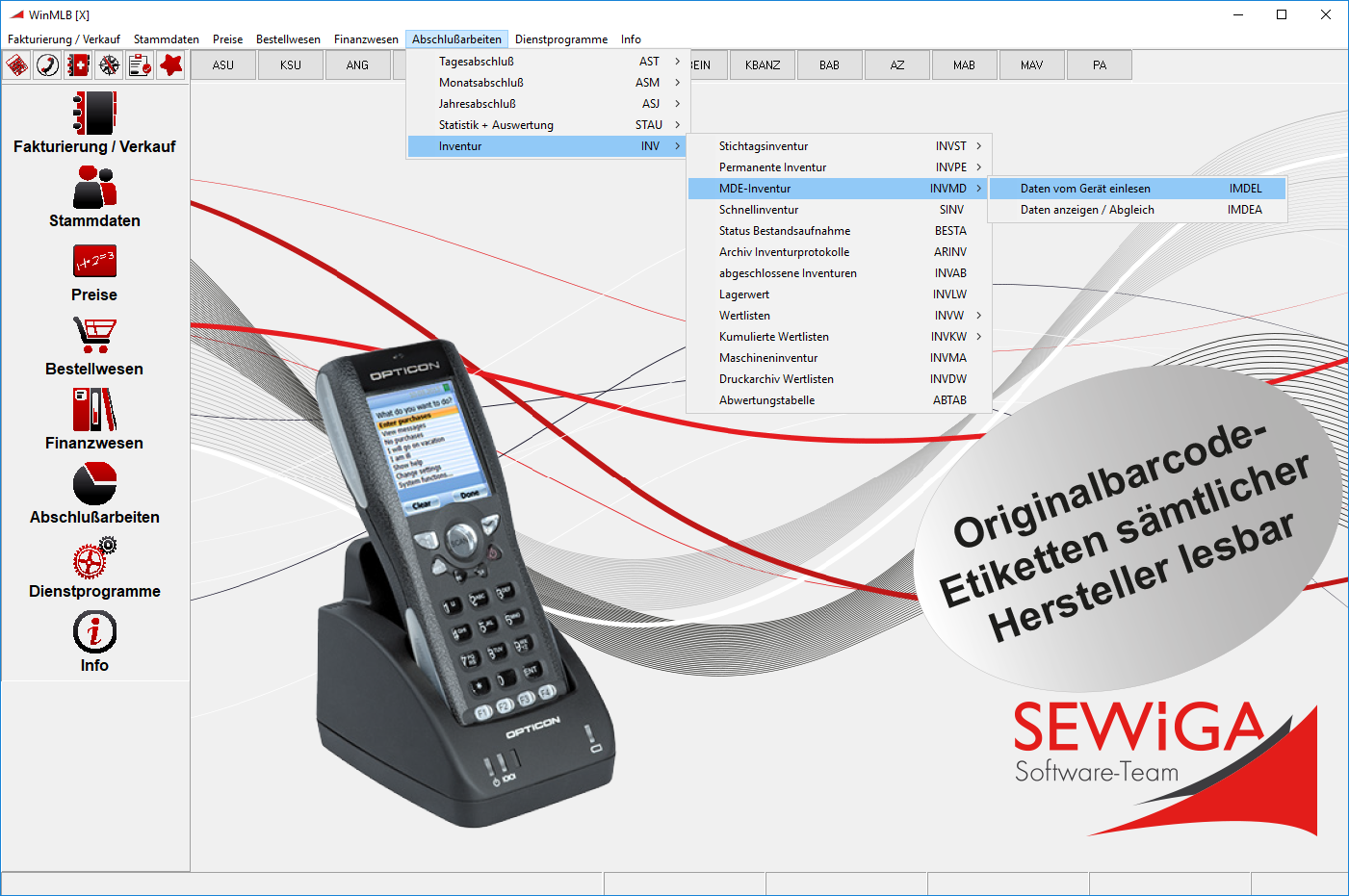Open the Stammdaten menu bar item
The image size is (1349, 896).
pos(167,39)
